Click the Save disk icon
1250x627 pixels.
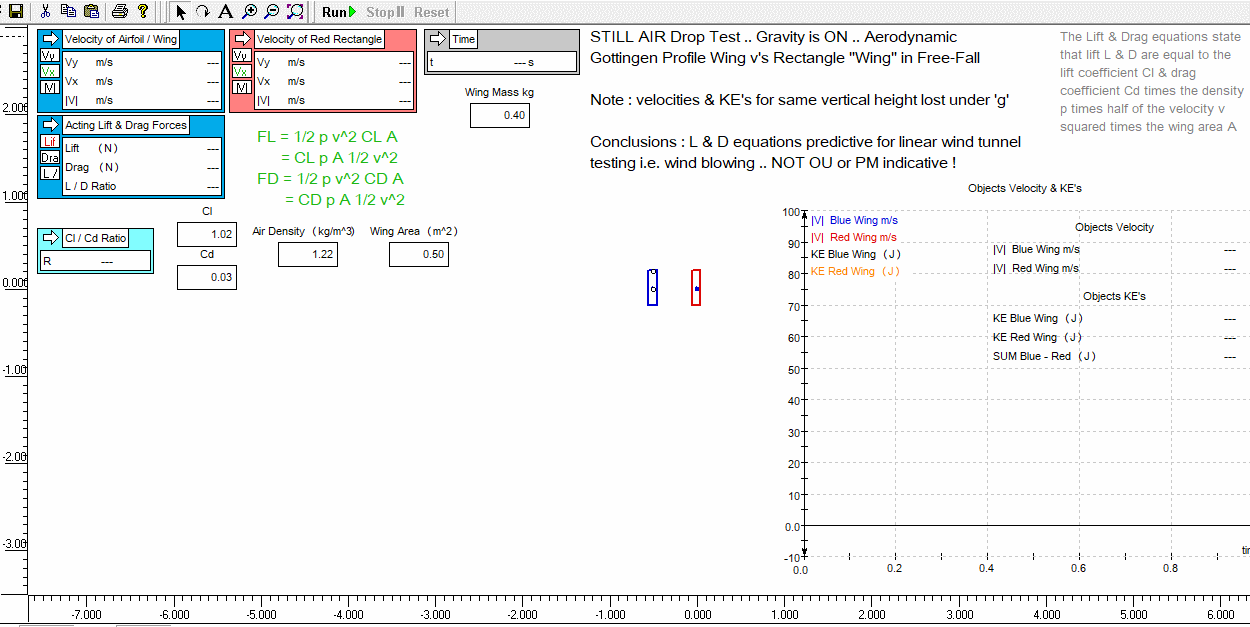(x=15, y=12)
